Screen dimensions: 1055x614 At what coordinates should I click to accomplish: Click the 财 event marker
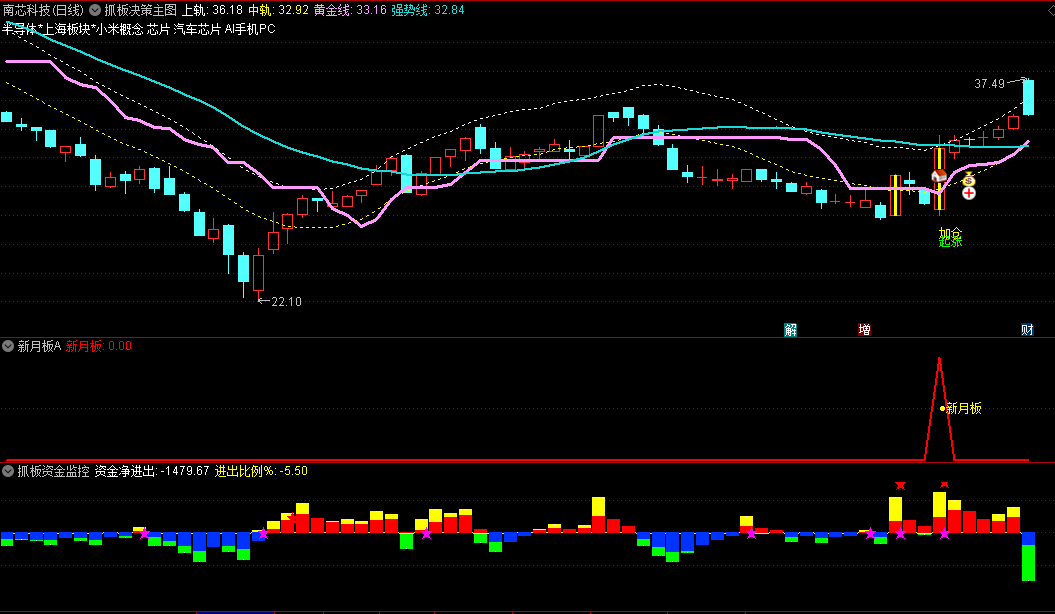(x=1027, y=330)
